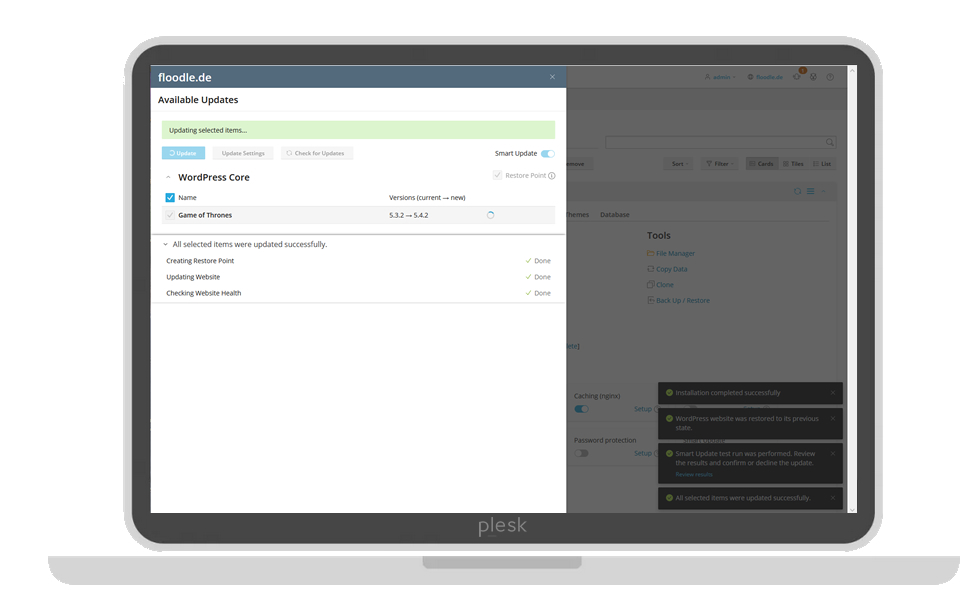Click the Game of Thrones loading spinner

tap(490, 215)
